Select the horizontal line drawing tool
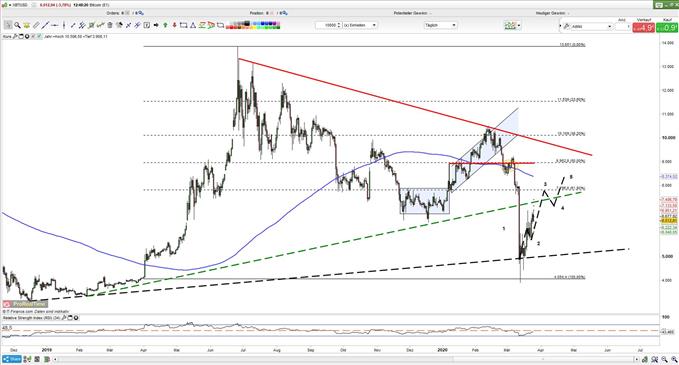679x365 pixels. tap(54, 25)
